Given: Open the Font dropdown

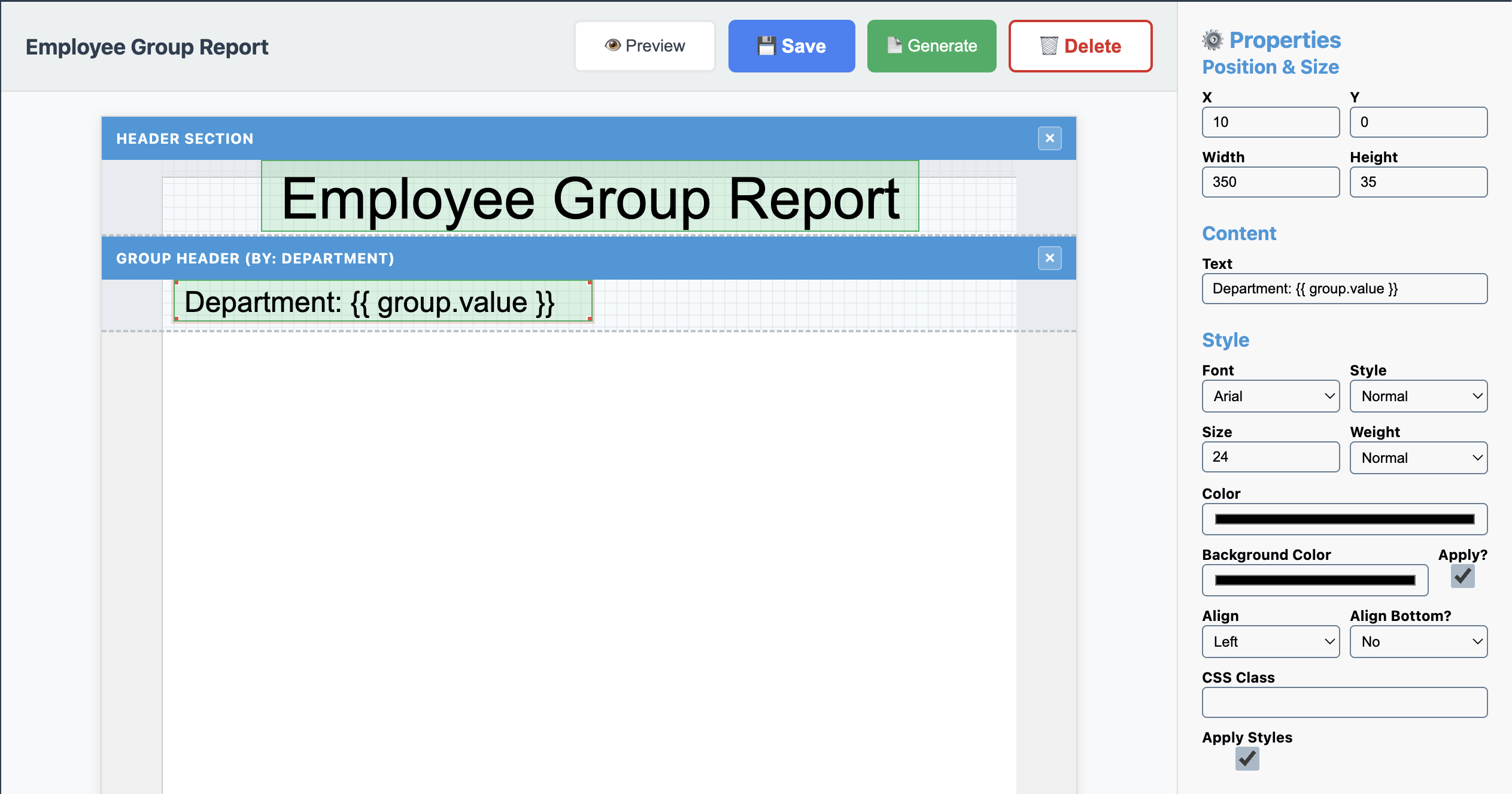Looking at the screenshot, I should (x=1271, y=396).
